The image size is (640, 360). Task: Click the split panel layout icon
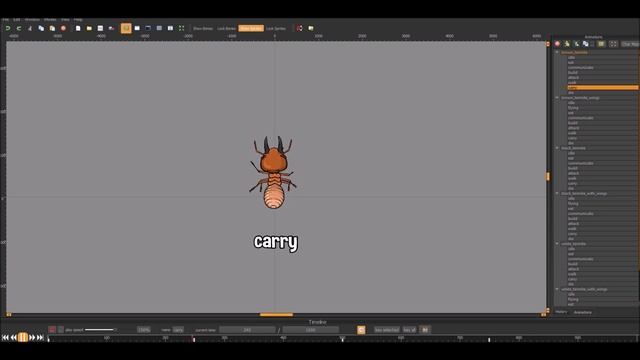[x=170, y=28]
